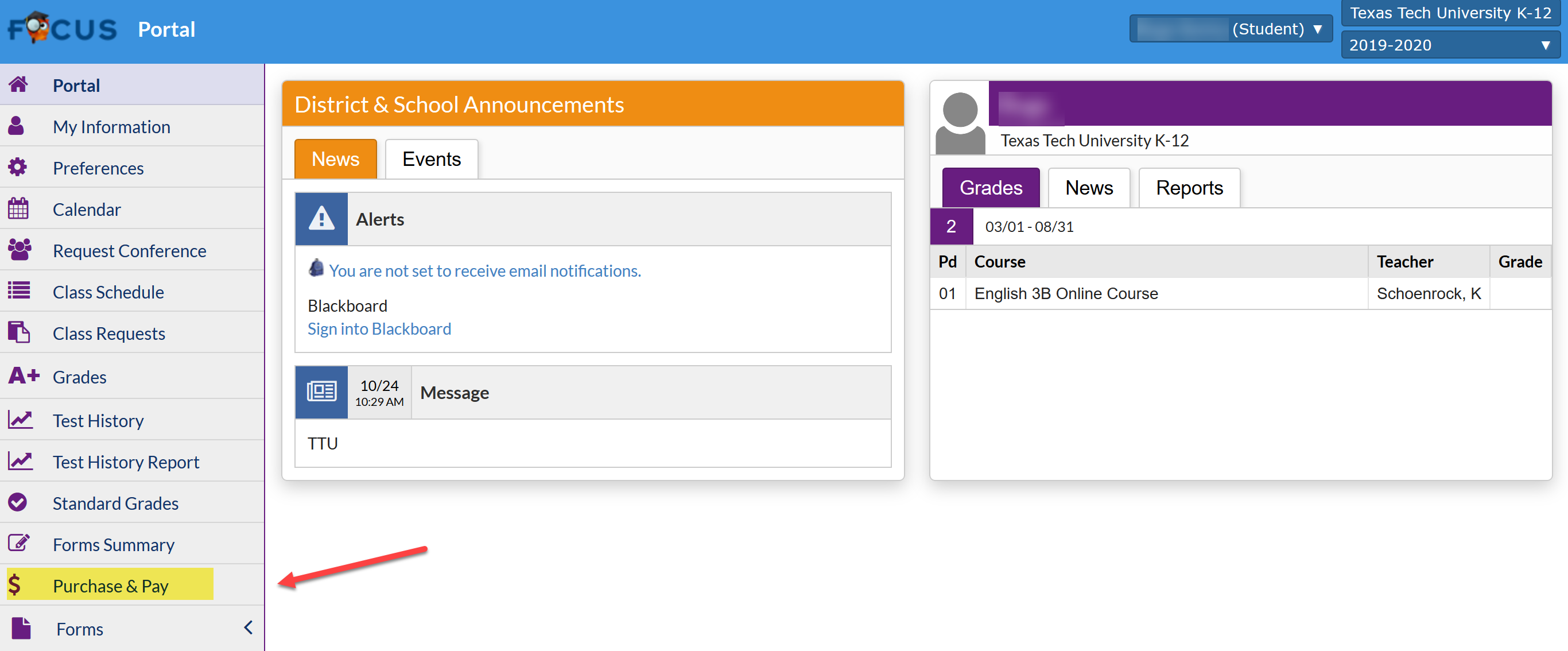The width and height of the screenshot is (1568, 651).
Task: Click the group icon for Request Conference
Action: coord(20,250)
